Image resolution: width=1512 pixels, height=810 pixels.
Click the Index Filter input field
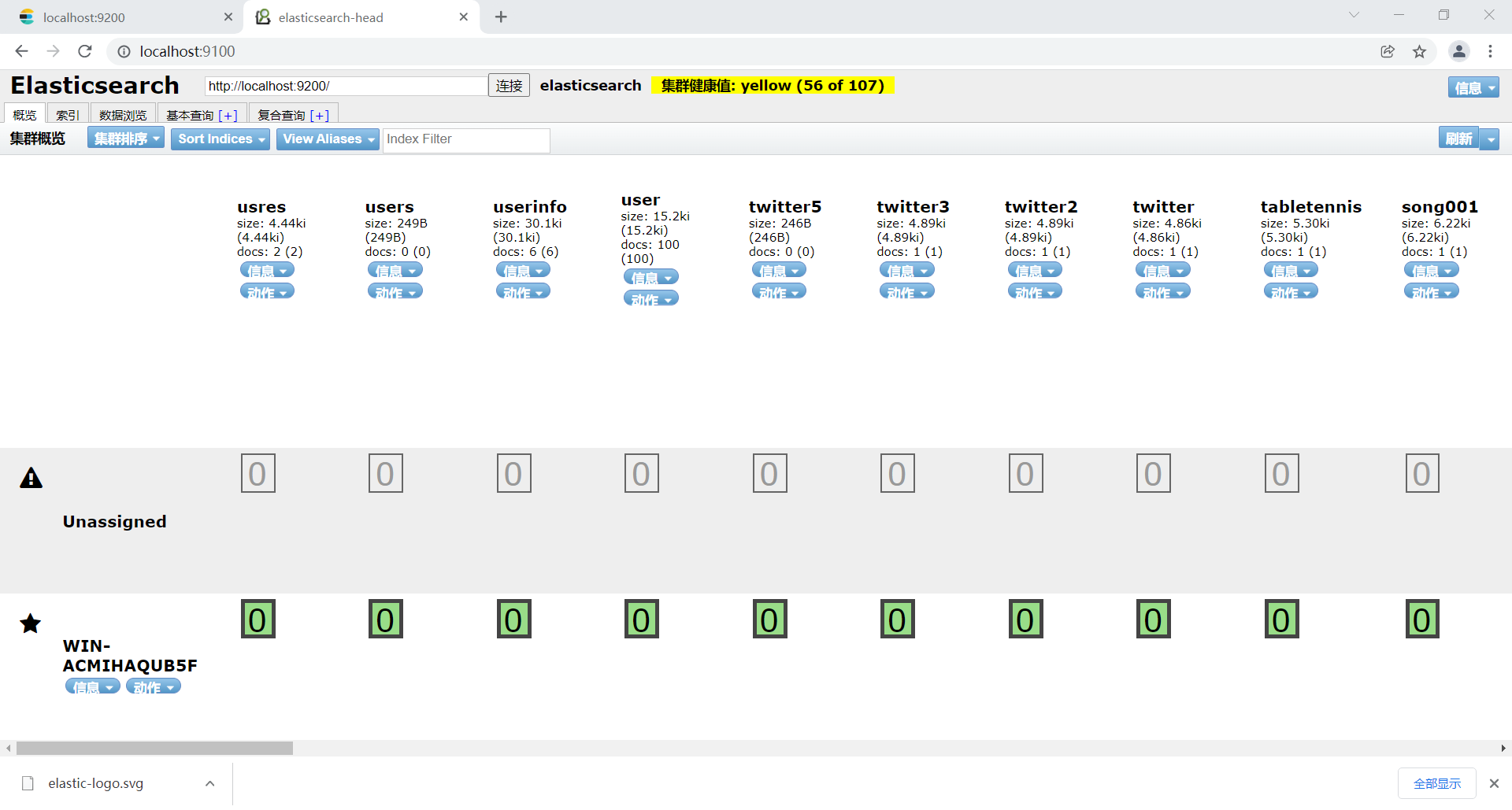coord(466,139)
